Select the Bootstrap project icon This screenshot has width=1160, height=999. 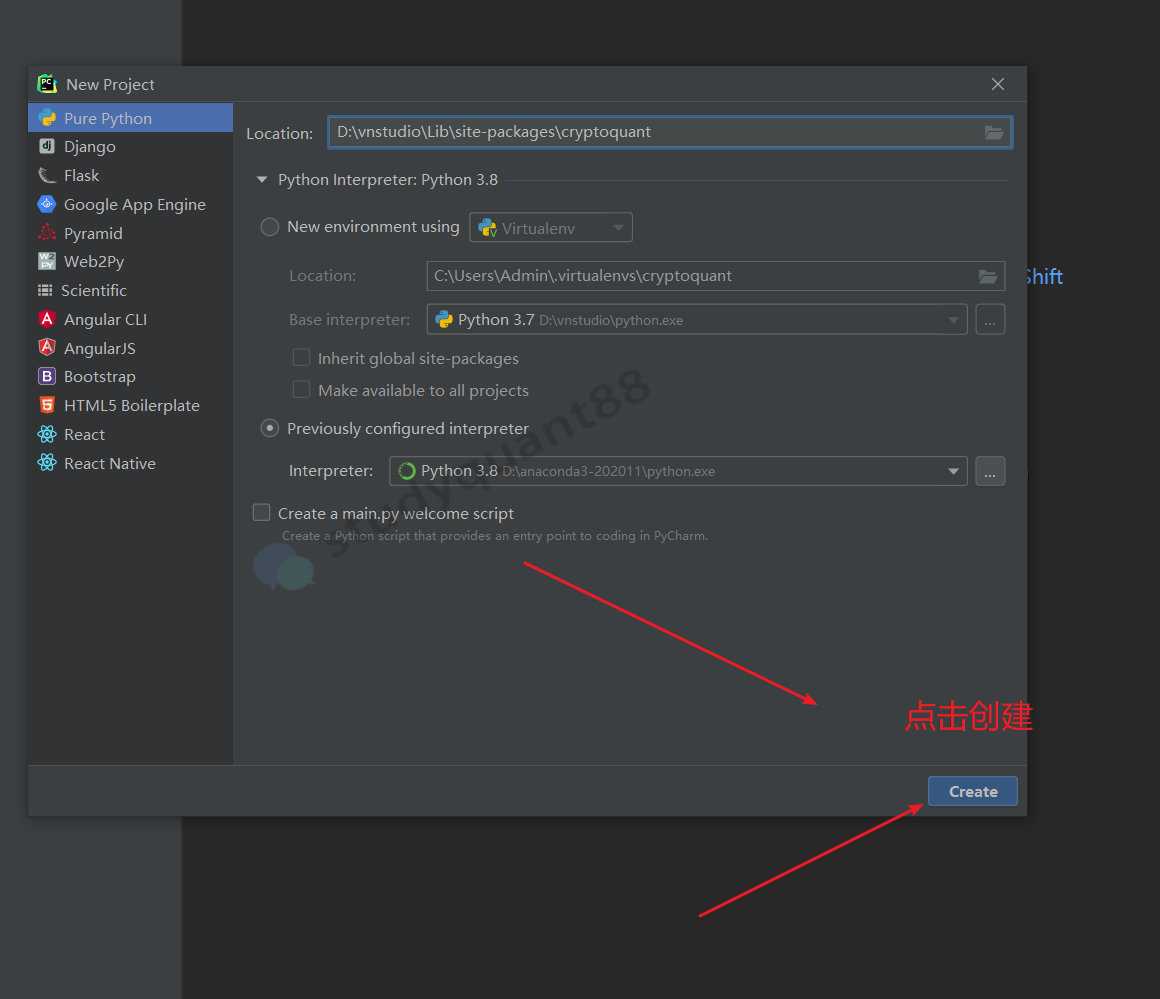[x=47, y=377]
